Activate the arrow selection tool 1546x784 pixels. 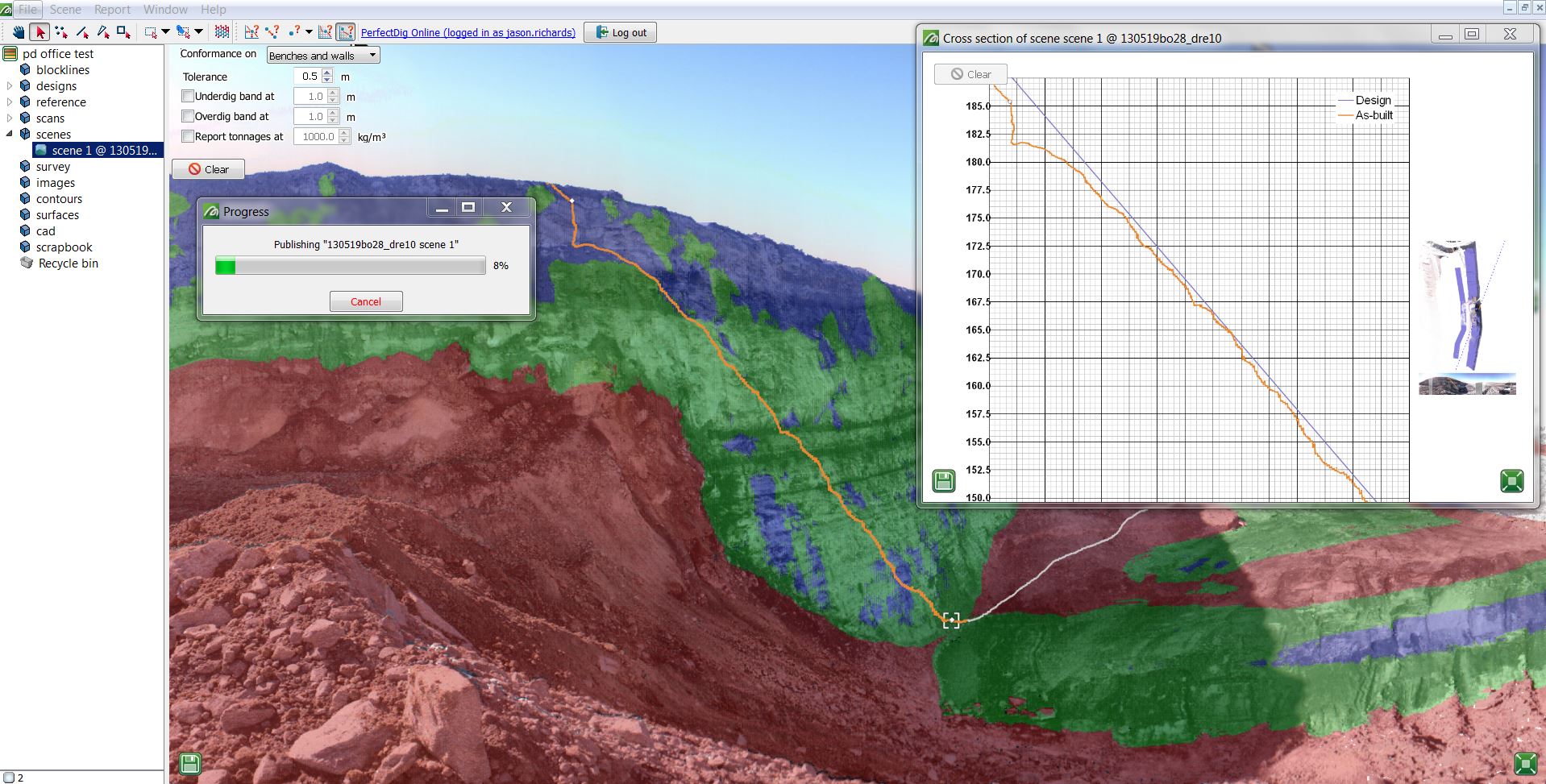39,32
